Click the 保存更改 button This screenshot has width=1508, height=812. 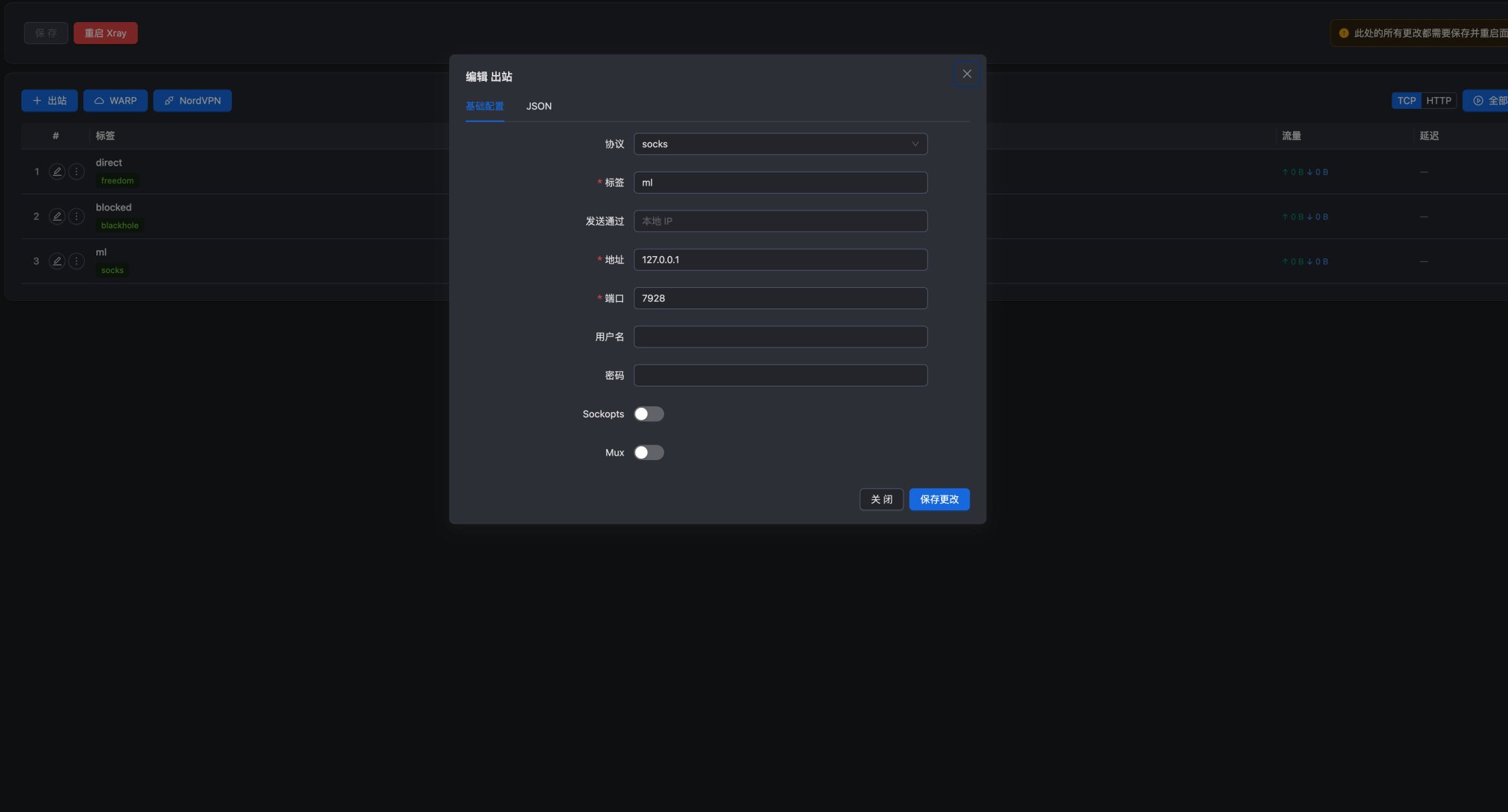(x=940, y=499)
